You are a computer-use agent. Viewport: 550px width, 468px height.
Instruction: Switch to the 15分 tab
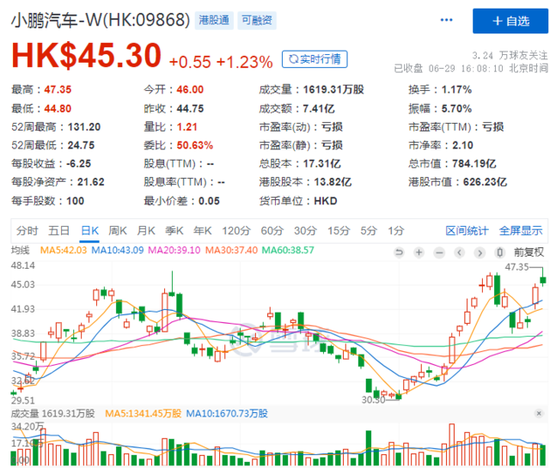tap(339, 230)
